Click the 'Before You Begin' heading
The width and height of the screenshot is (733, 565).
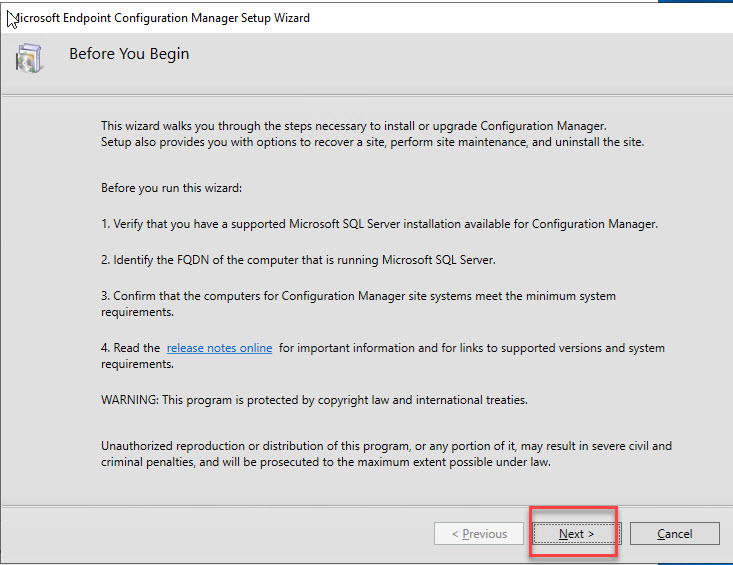pos(129,54)
